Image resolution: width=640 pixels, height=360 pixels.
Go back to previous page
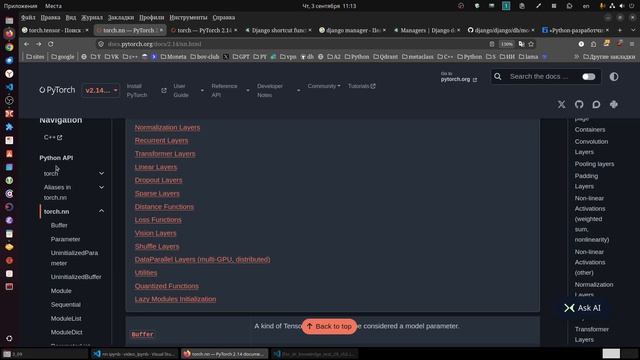[x=27, y=44]
